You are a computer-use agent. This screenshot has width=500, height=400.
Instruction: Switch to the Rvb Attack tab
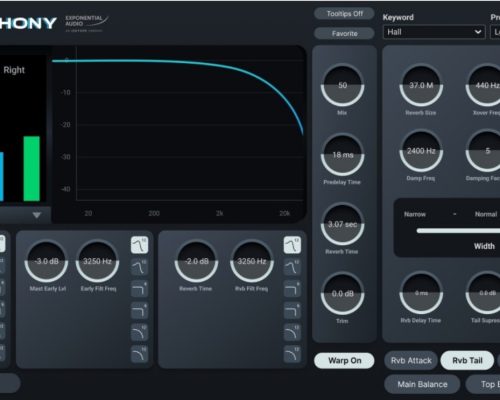[411, 360]
